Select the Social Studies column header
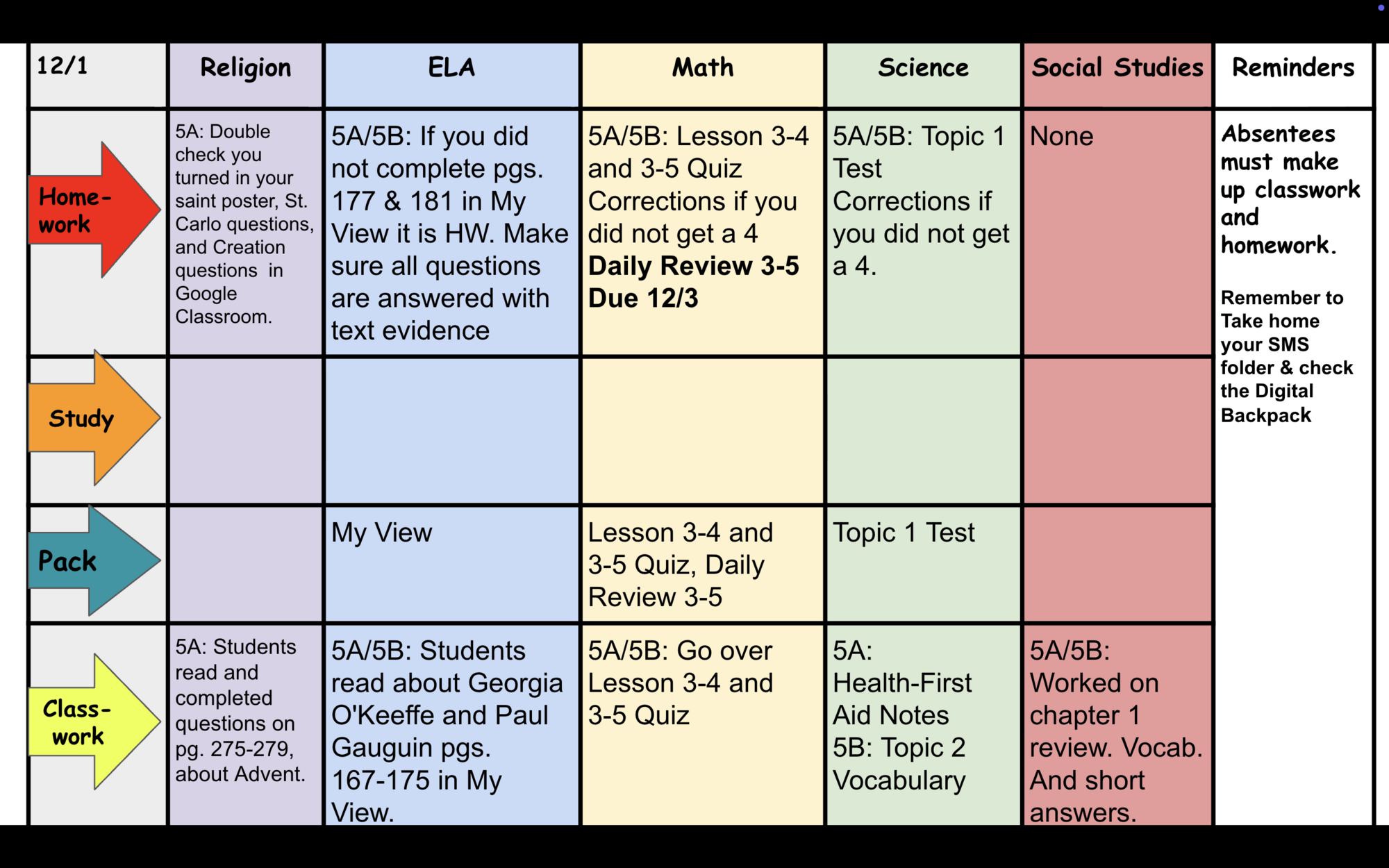The image size is (1389, 868). [x=1117, y=68]
